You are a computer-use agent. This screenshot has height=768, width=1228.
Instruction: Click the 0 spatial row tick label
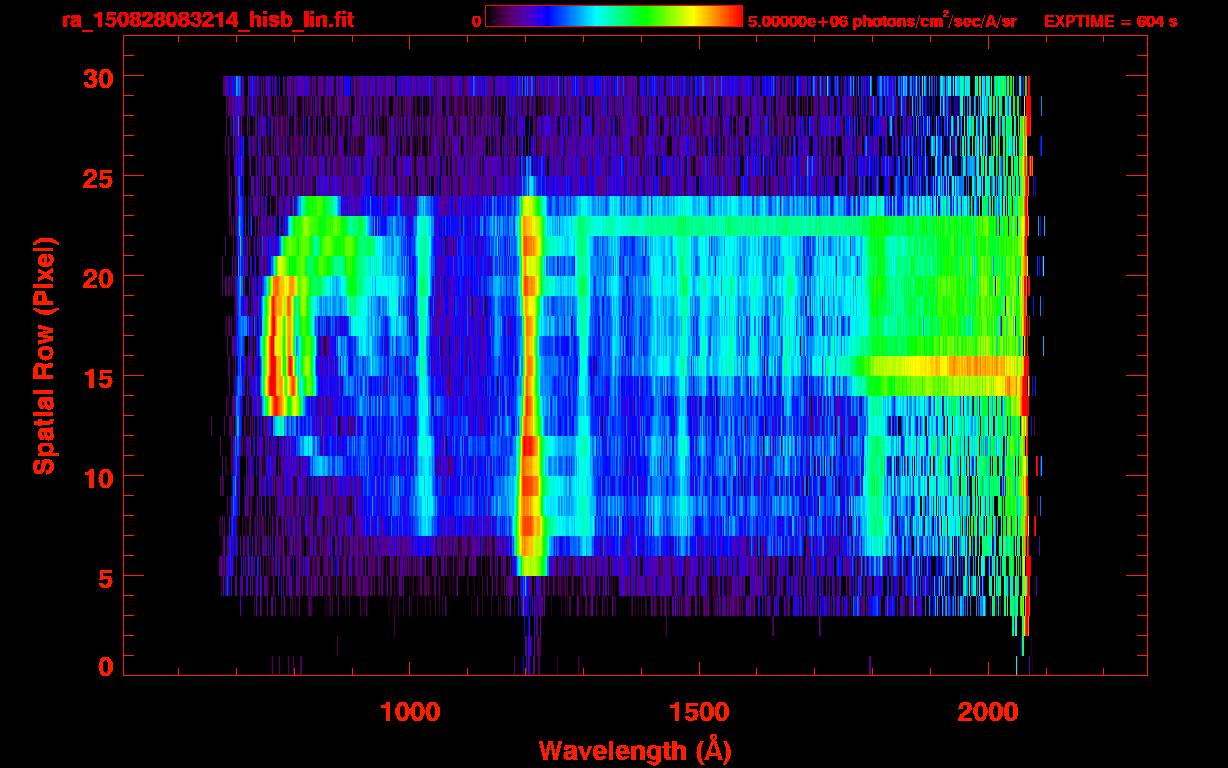tap(104, 666)
